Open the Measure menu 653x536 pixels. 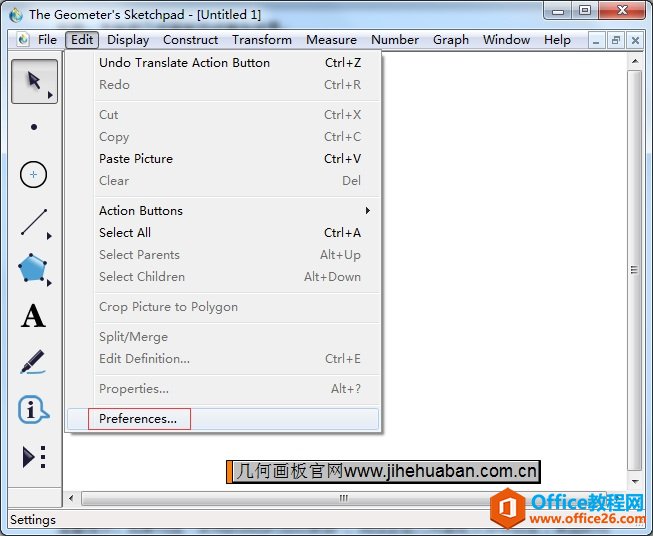click(x=331, y=40)
